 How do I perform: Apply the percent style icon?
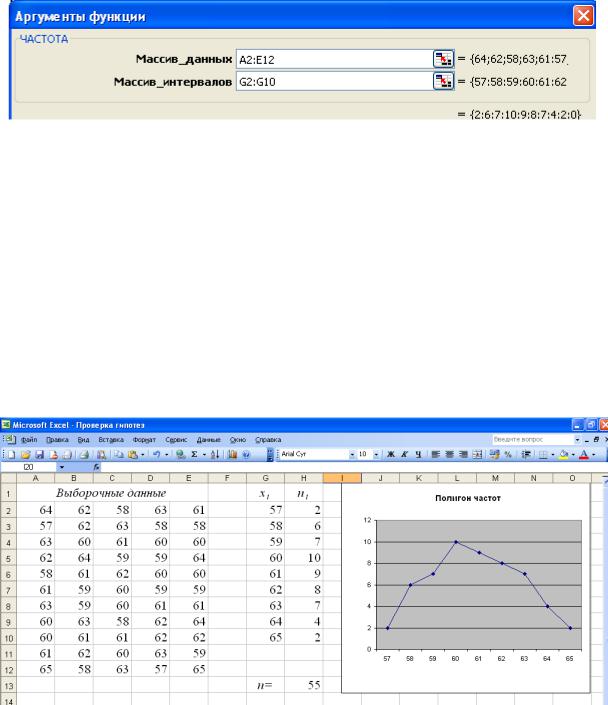pos(508,454)
